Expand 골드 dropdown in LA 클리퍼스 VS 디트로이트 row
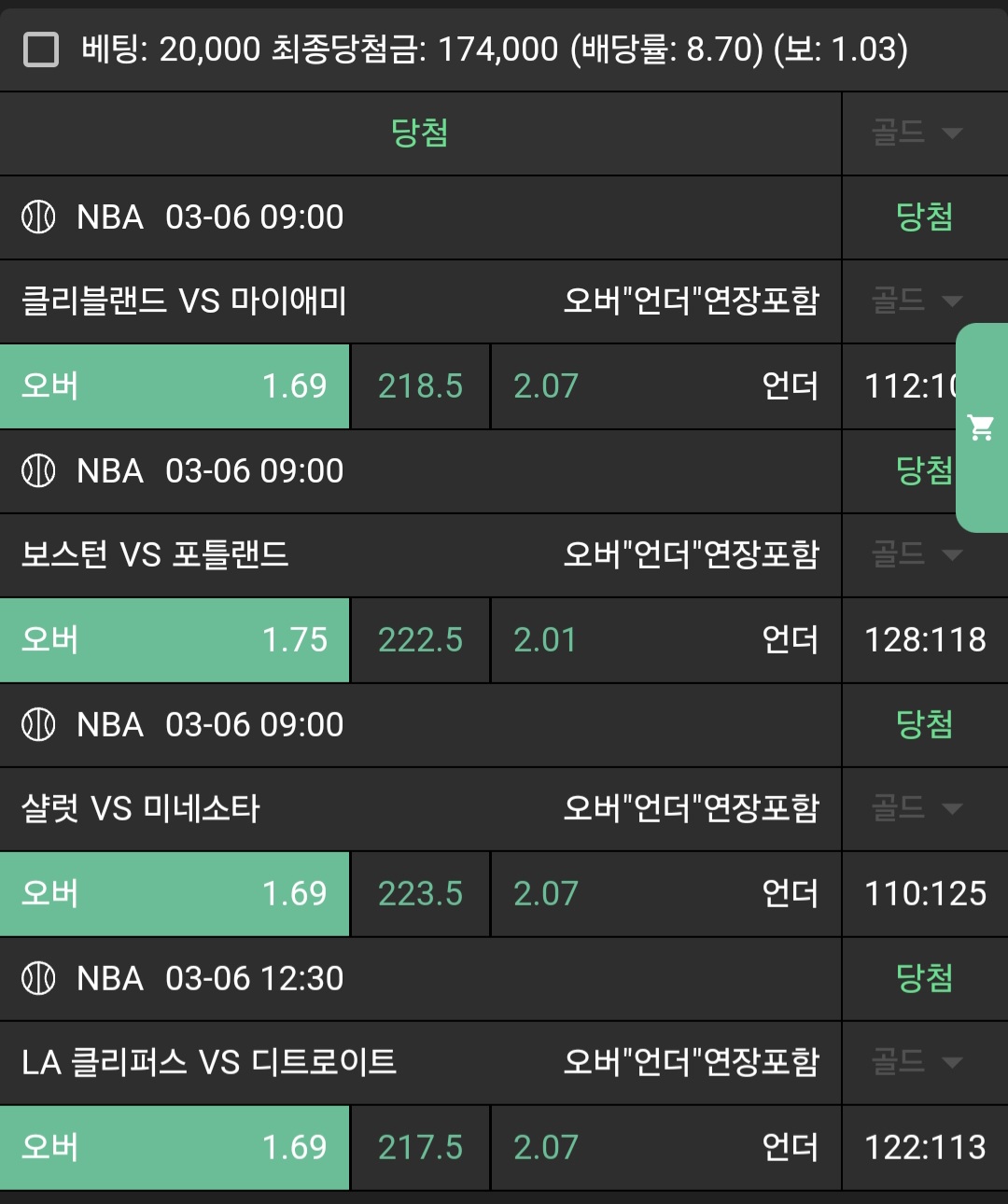Image resolution: width=1008 pixels, height=1204 pixels. (x=917, y=1063)
